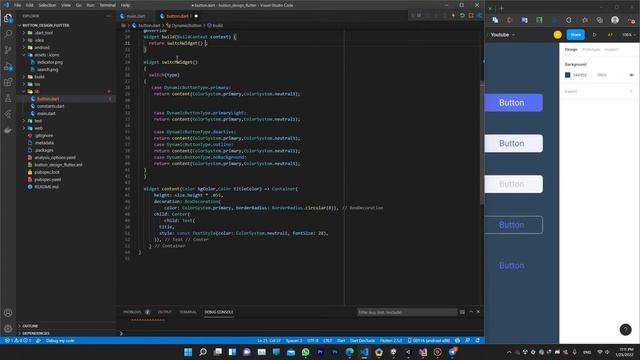Viewport: 640px width, 360px height.
Task: Click the red stop debug icon
Action: (471, 16)
